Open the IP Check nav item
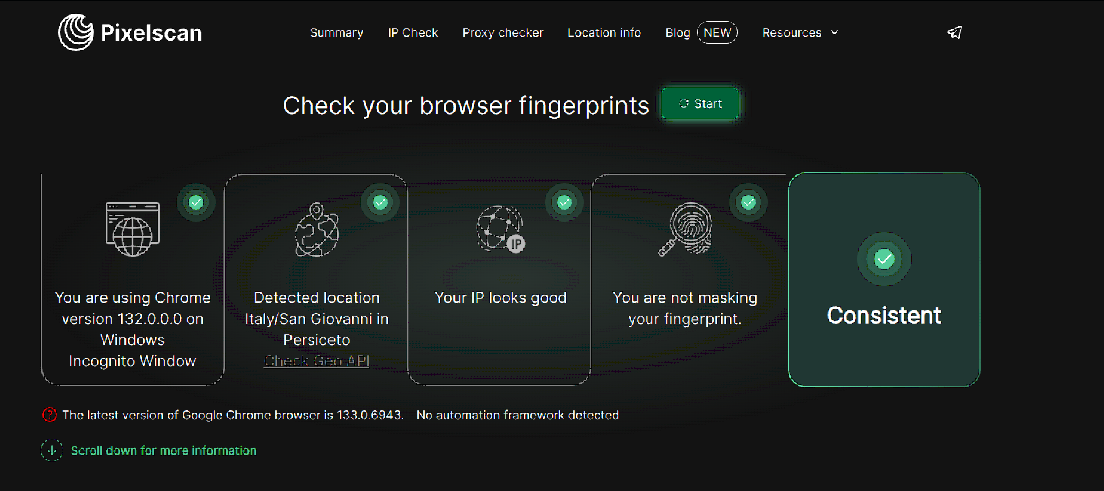This screenshot has width=1104, height=491. pyautogui.click(x=413, y=33)
